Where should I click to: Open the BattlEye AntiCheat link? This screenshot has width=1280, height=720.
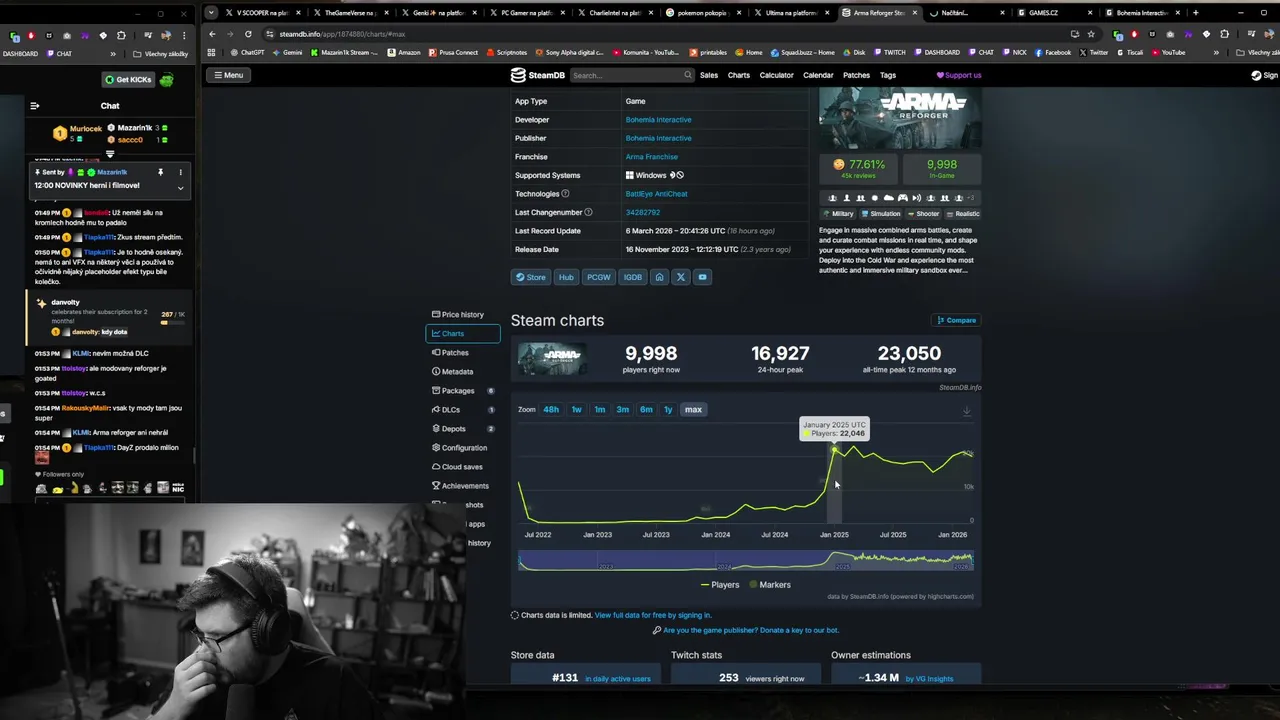pyautogui.click(x=656, y=194)
